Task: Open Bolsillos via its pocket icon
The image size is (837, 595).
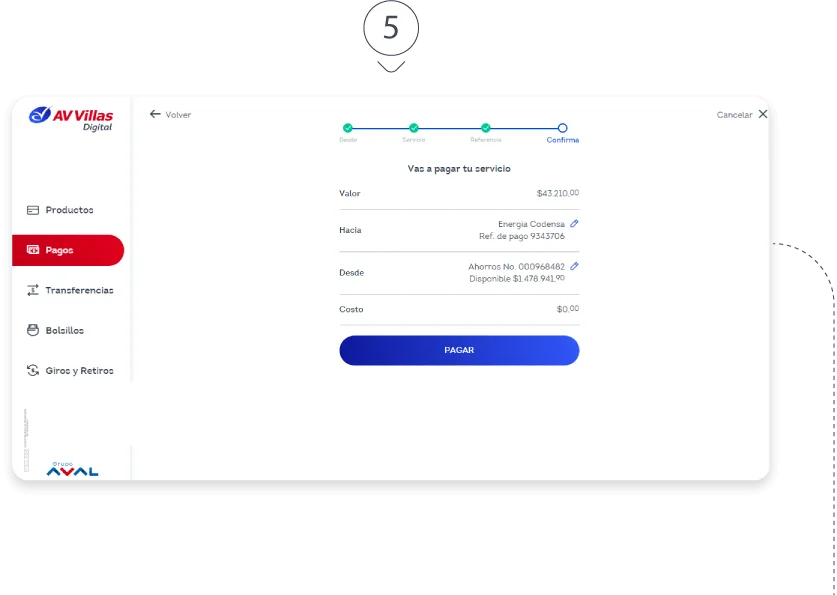Action: coord(32,330)
